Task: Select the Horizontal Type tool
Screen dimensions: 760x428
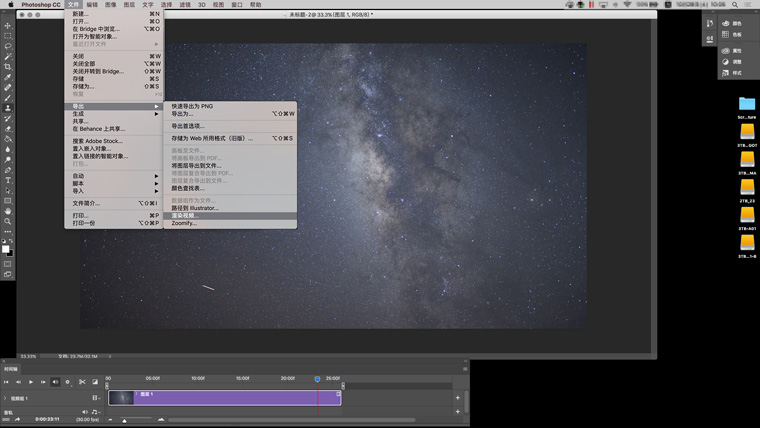Action: 8,180
